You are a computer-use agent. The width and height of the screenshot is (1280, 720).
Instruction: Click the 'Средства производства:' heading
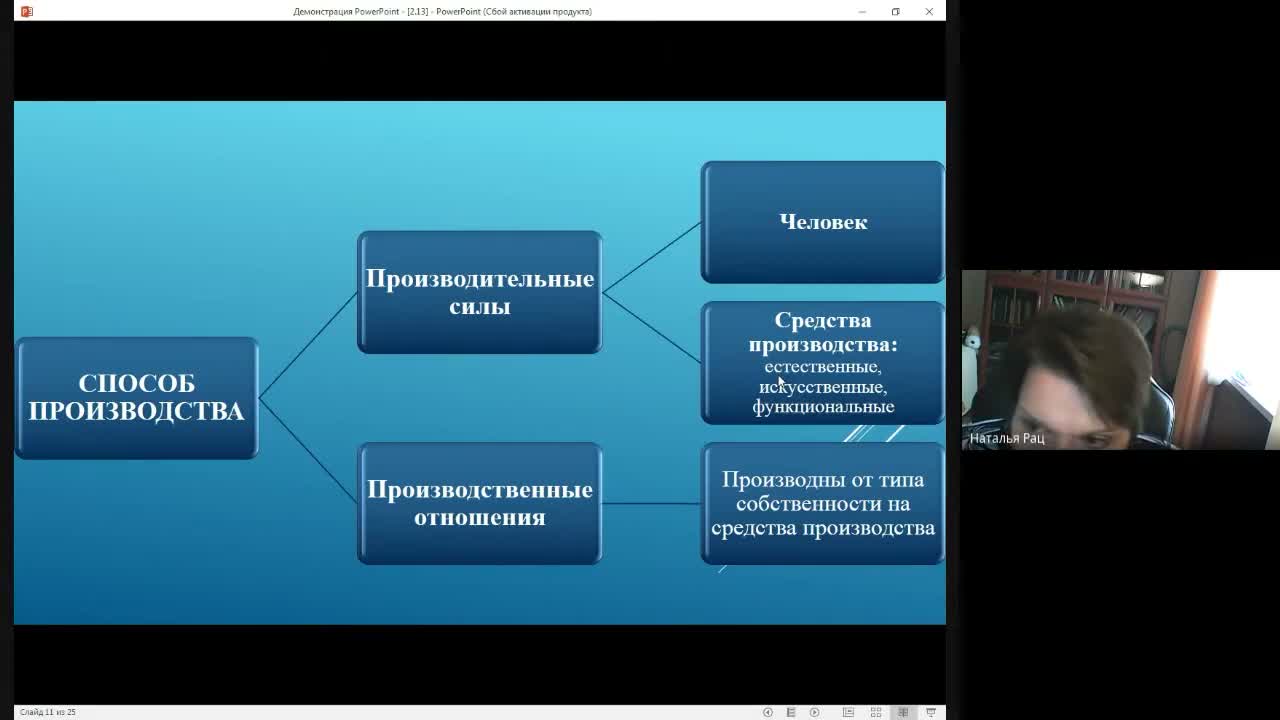pos(823,332)
